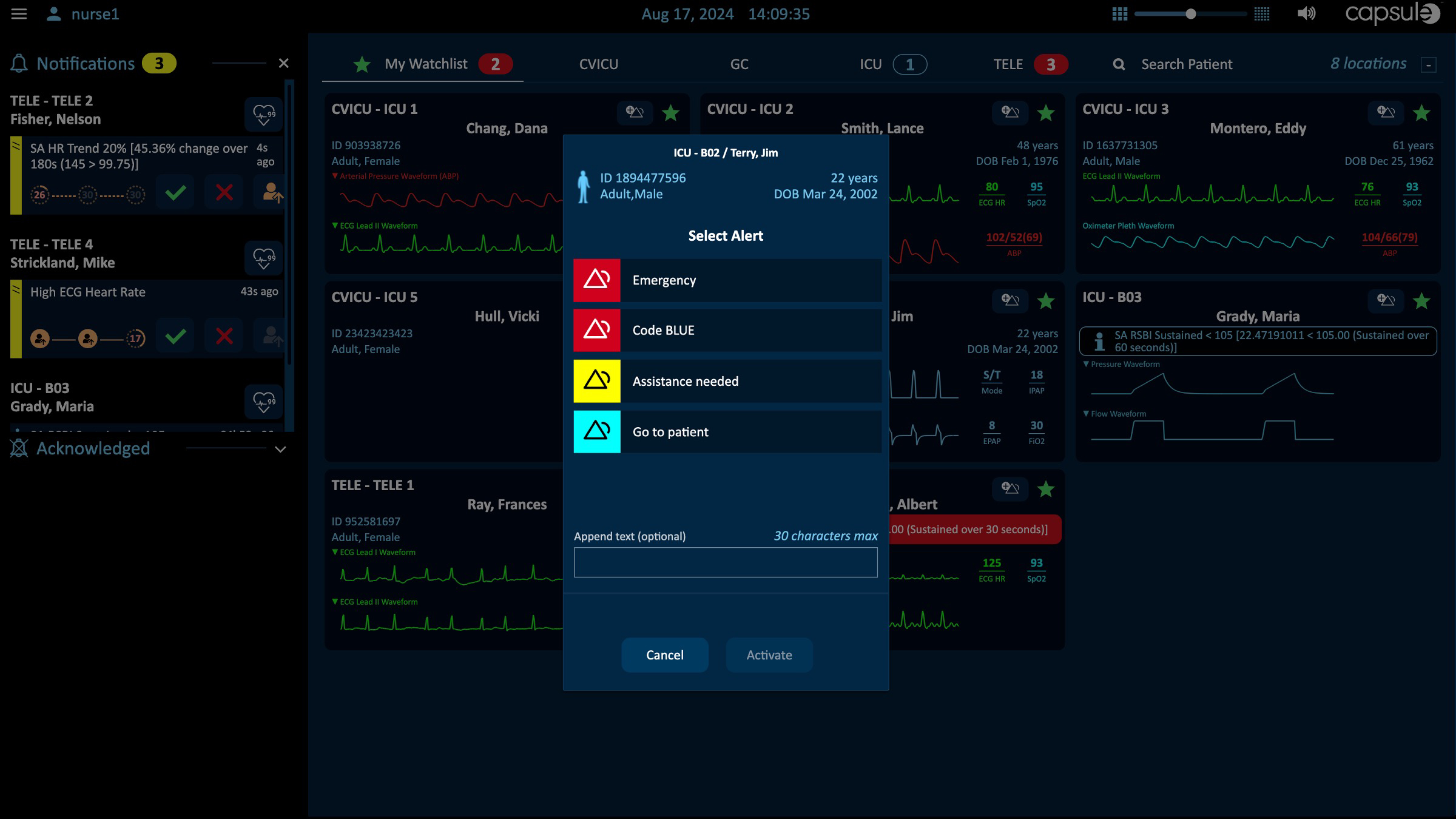Viewport: 1456px width, 819px height.
Task: Switch to the TELE tab
Action: tap(1008, 64)
